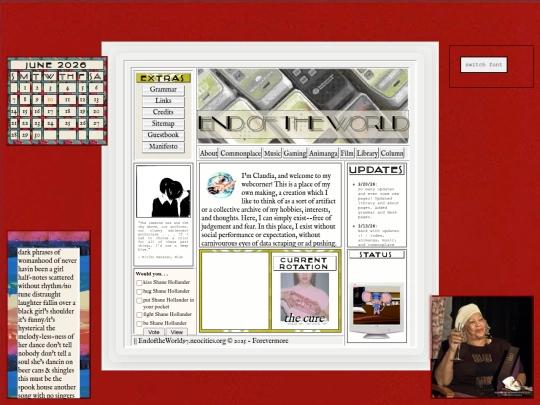
Task: Select highlighted day 10 on calendar
Action: [50, 100]
